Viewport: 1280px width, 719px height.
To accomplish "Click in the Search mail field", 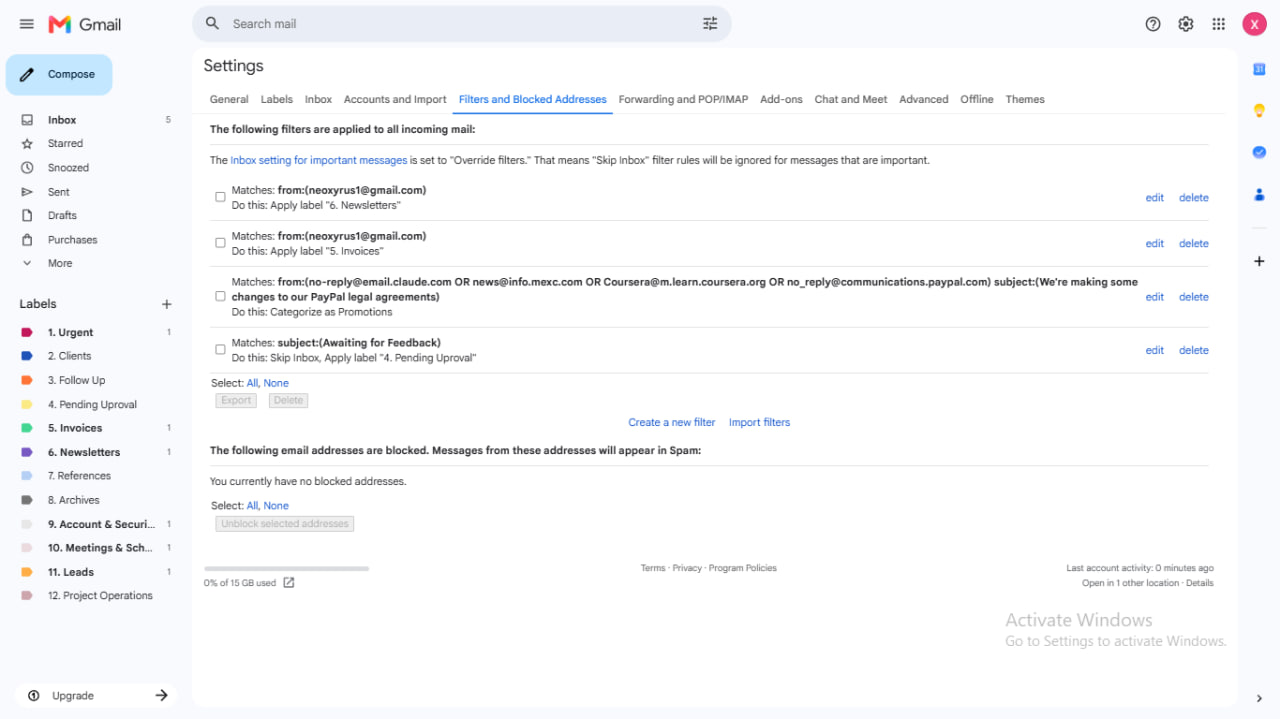I will (460, 24).
